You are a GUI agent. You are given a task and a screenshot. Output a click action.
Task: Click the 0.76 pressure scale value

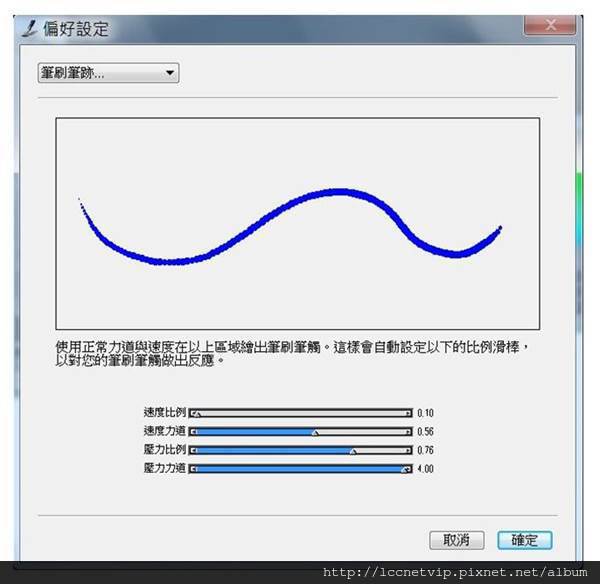(x=425, y=450)
